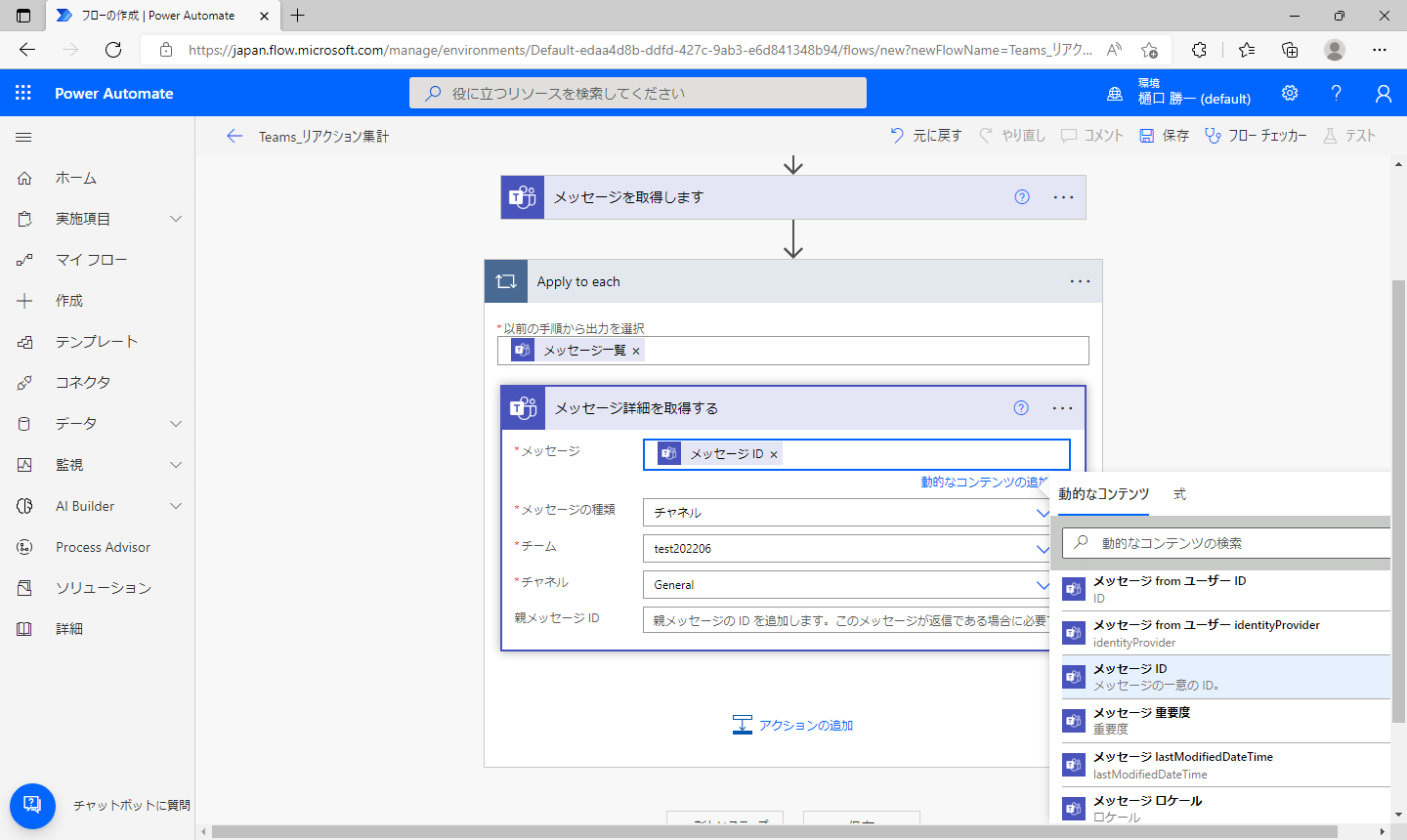The width and height of the screenshot is (1407, 840).
Task: Open the account profile icon in header
Action: tap(1383, 93)
